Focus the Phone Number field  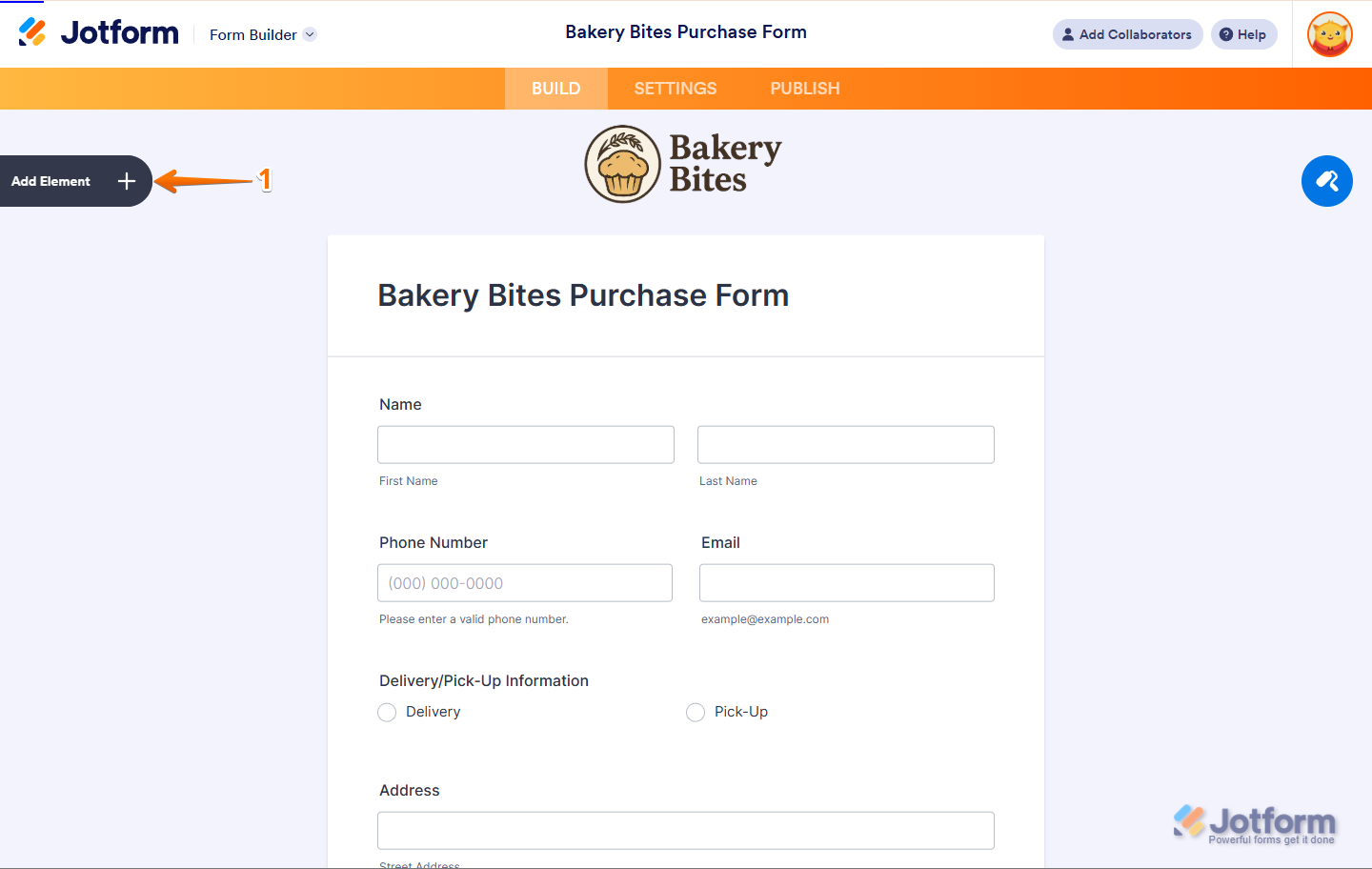tap(525, 583)
